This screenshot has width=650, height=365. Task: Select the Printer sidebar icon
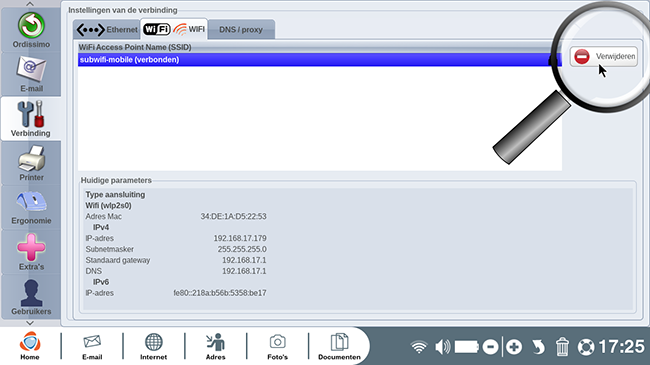point(31,163)
